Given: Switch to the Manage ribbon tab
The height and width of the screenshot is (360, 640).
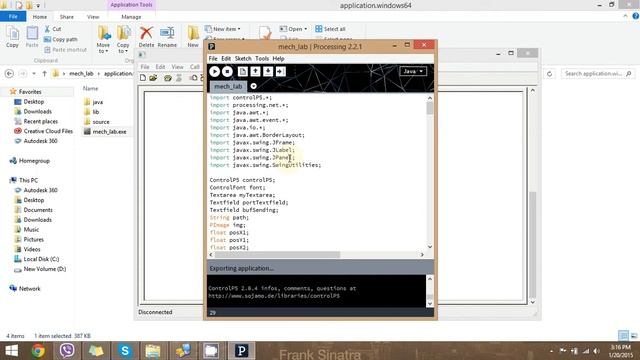Looking at the screenshot, I should point(131,17).
